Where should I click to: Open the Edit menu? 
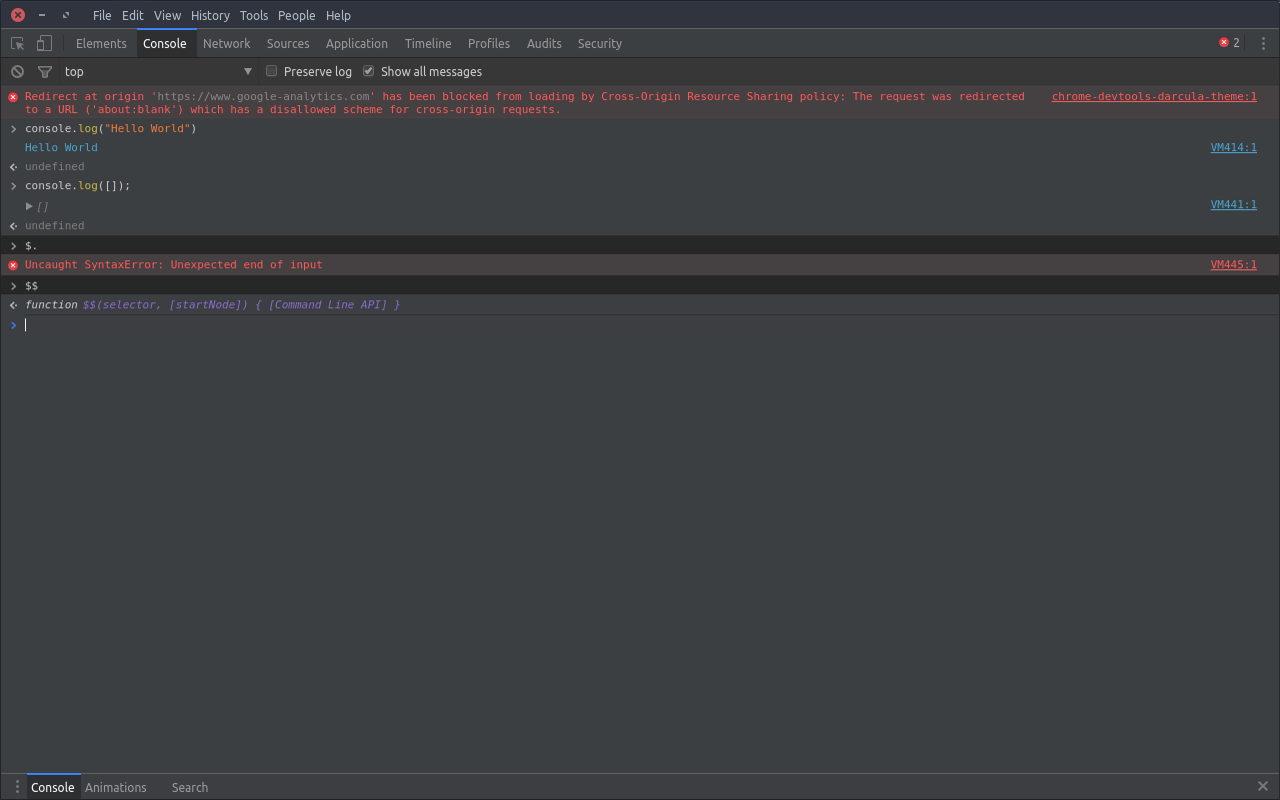tap(133, 15)
